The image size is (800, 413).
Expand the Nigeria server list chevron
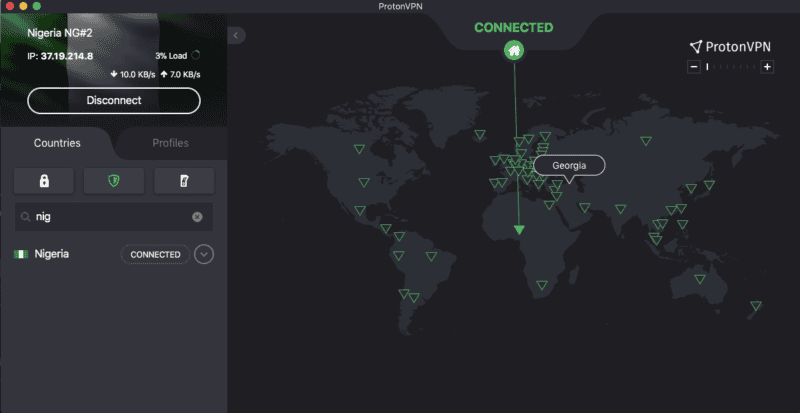coord(204,254)
